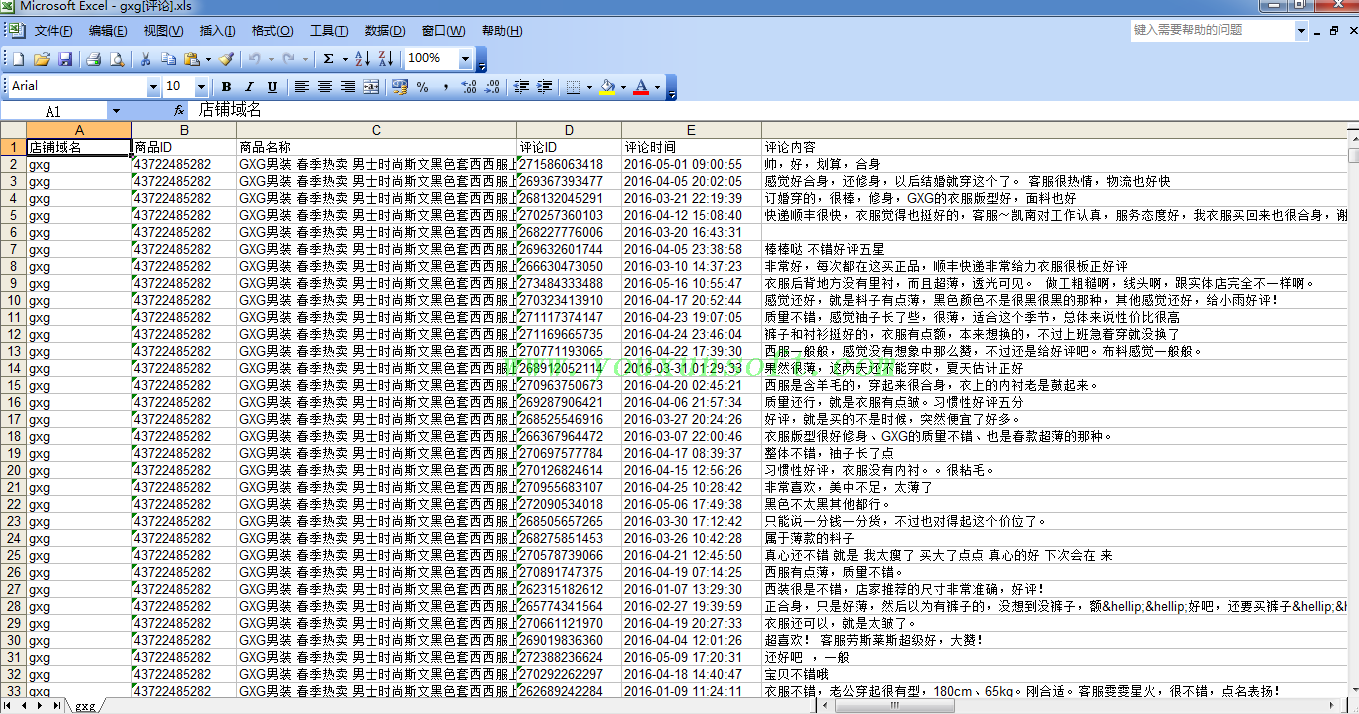Viewport: 1359px width, 714px height.
Task: Cut the selection with the scissors icon
Action: click(145, 59)
